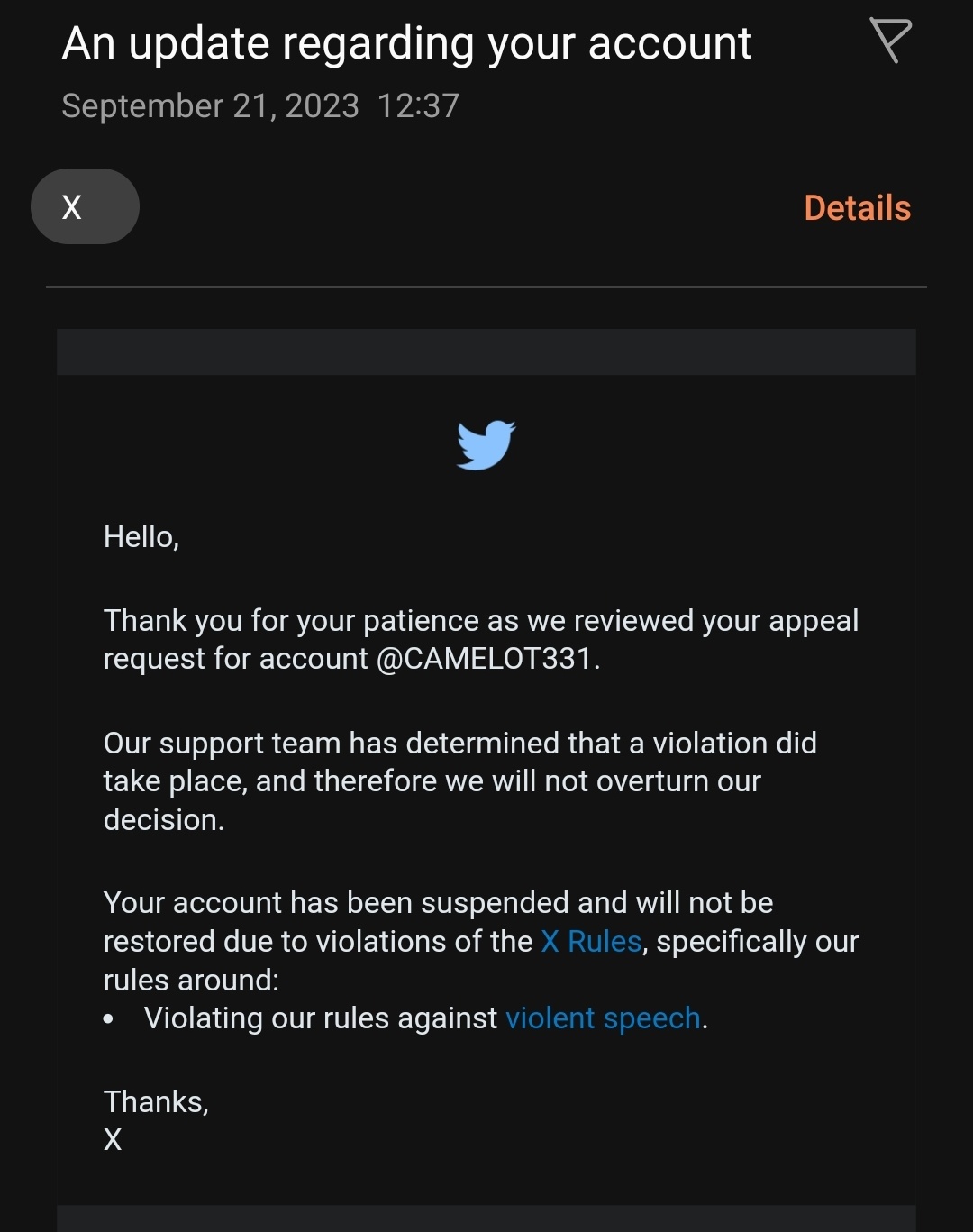Click the 'Hello,' greeting line
Viewport: 973px width, 1232px height.
pos(141,537)
